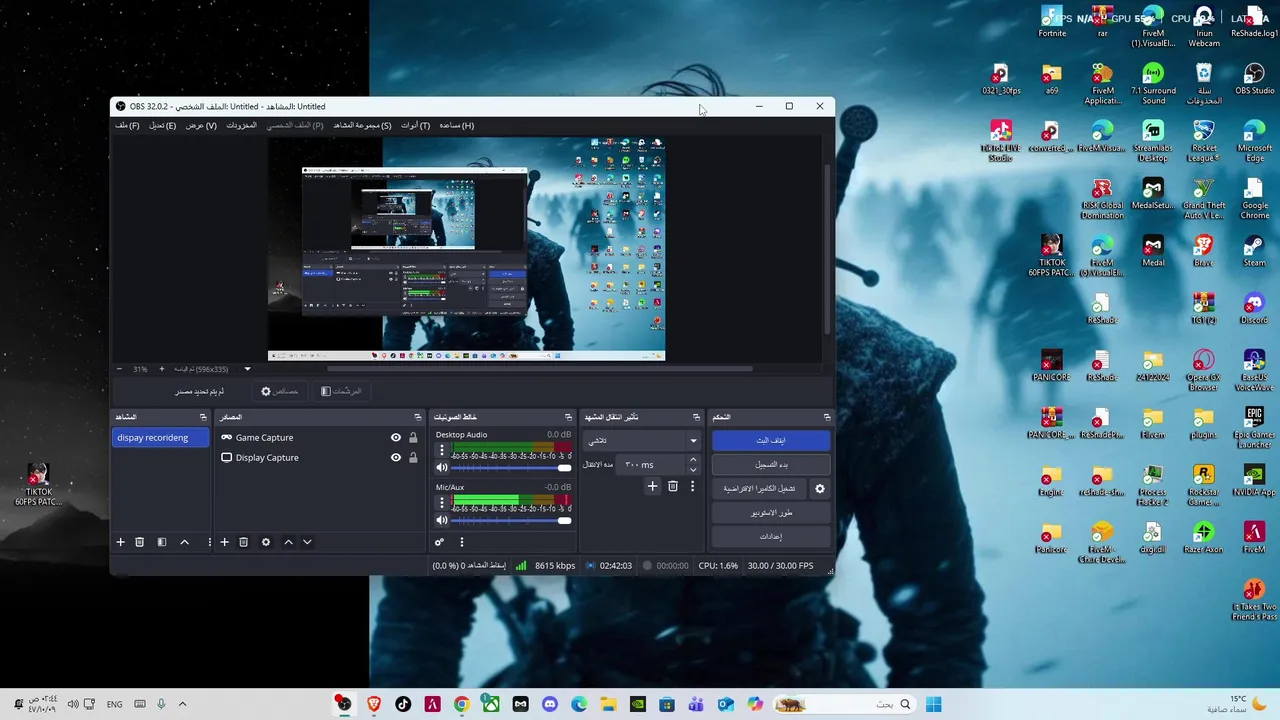Zoom in preview with the plus icon

pos(162,369)
